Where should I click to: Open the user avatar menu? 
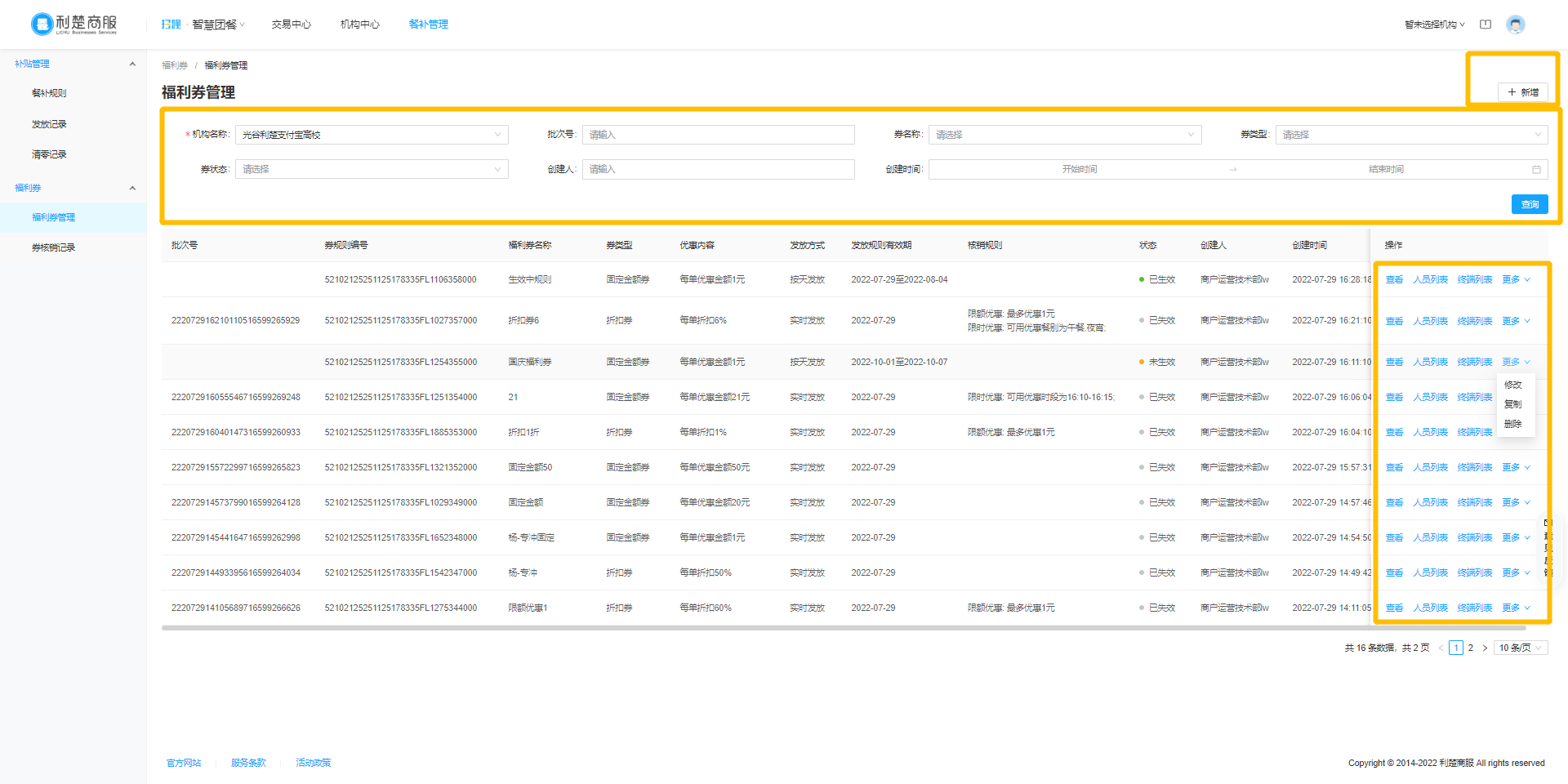pyautogui.click(x=1516, y=24)
